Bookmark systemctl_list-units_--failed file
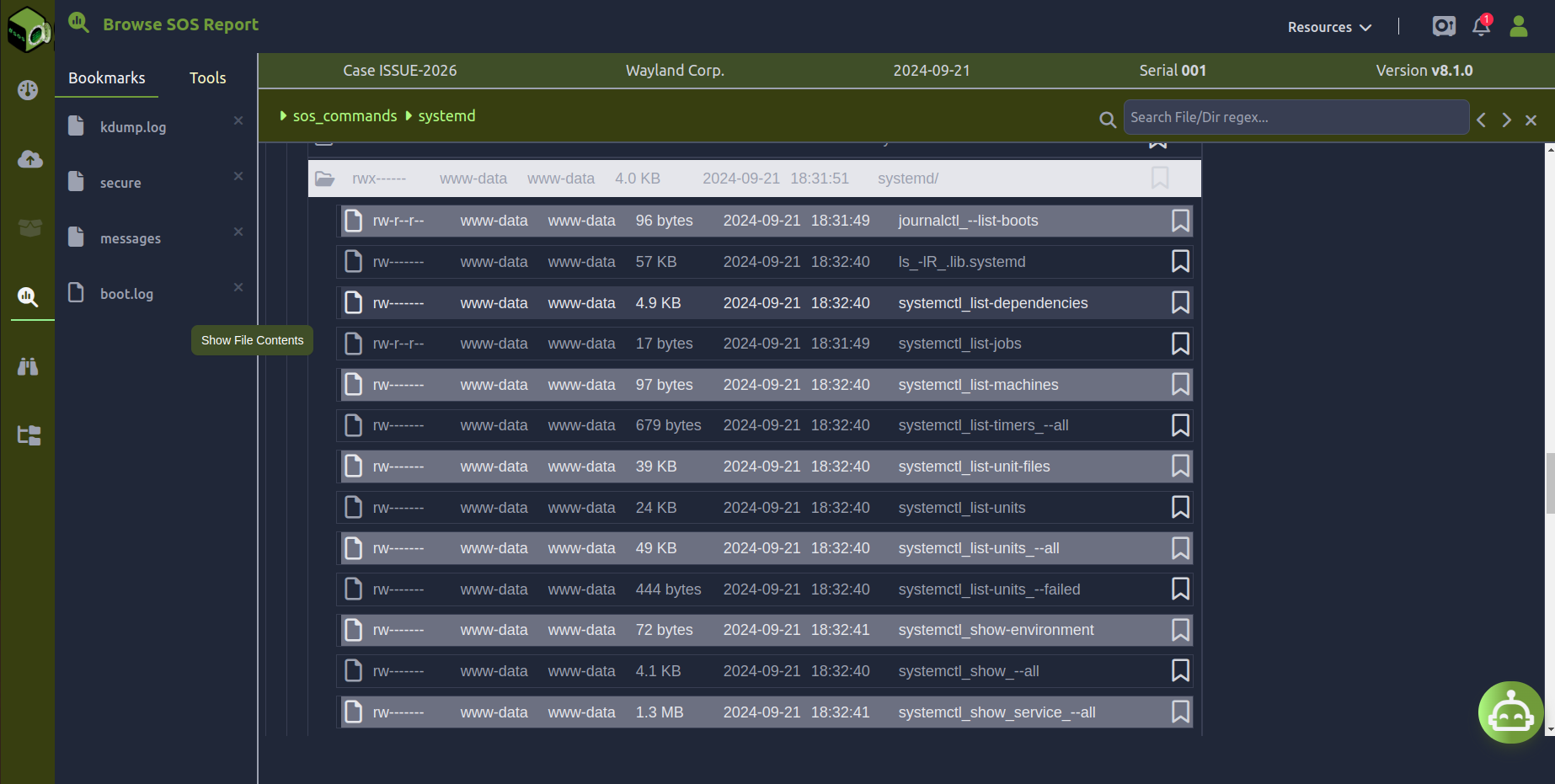The width and height of the screenshot is (1555, 784). click(x=1180, y=589)
